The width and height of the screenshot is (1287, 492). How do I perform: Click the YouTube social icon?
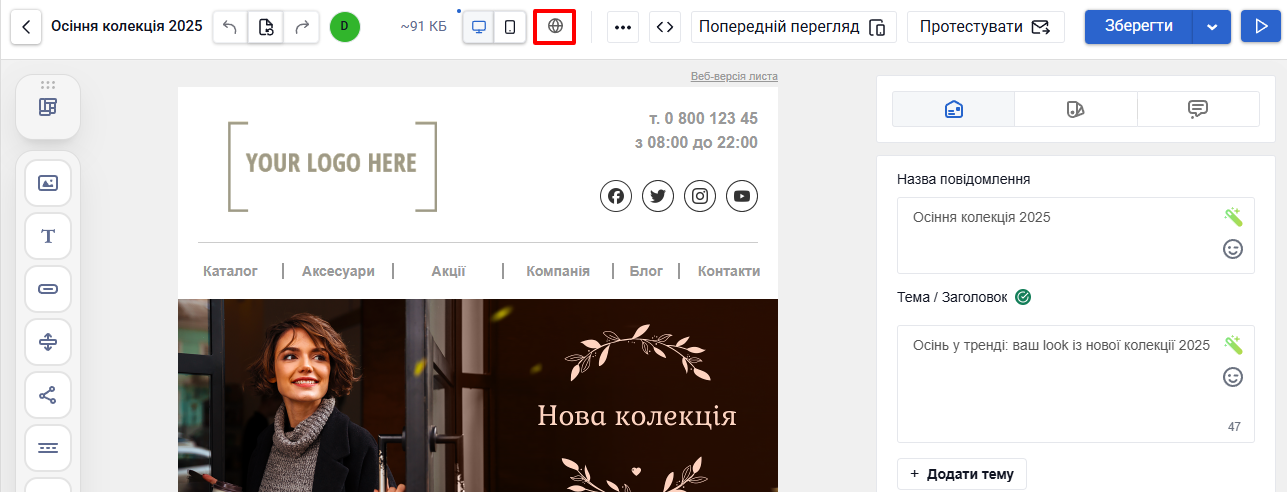(742, 197)
